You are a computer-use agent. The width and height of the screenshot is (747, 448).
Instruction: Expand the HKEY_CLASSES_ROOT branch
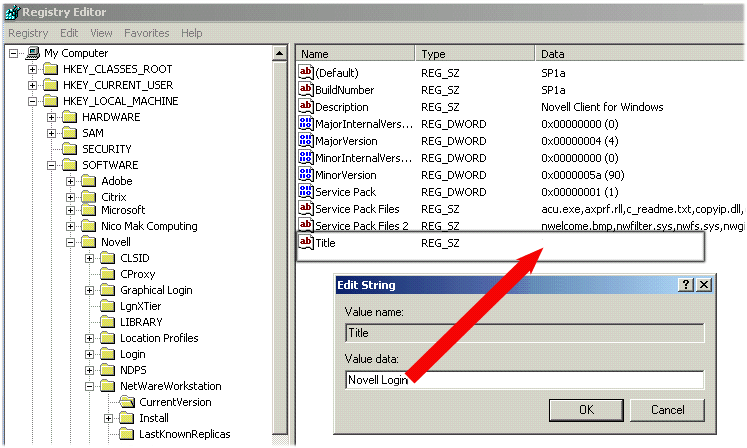click(x=32, y=69)
